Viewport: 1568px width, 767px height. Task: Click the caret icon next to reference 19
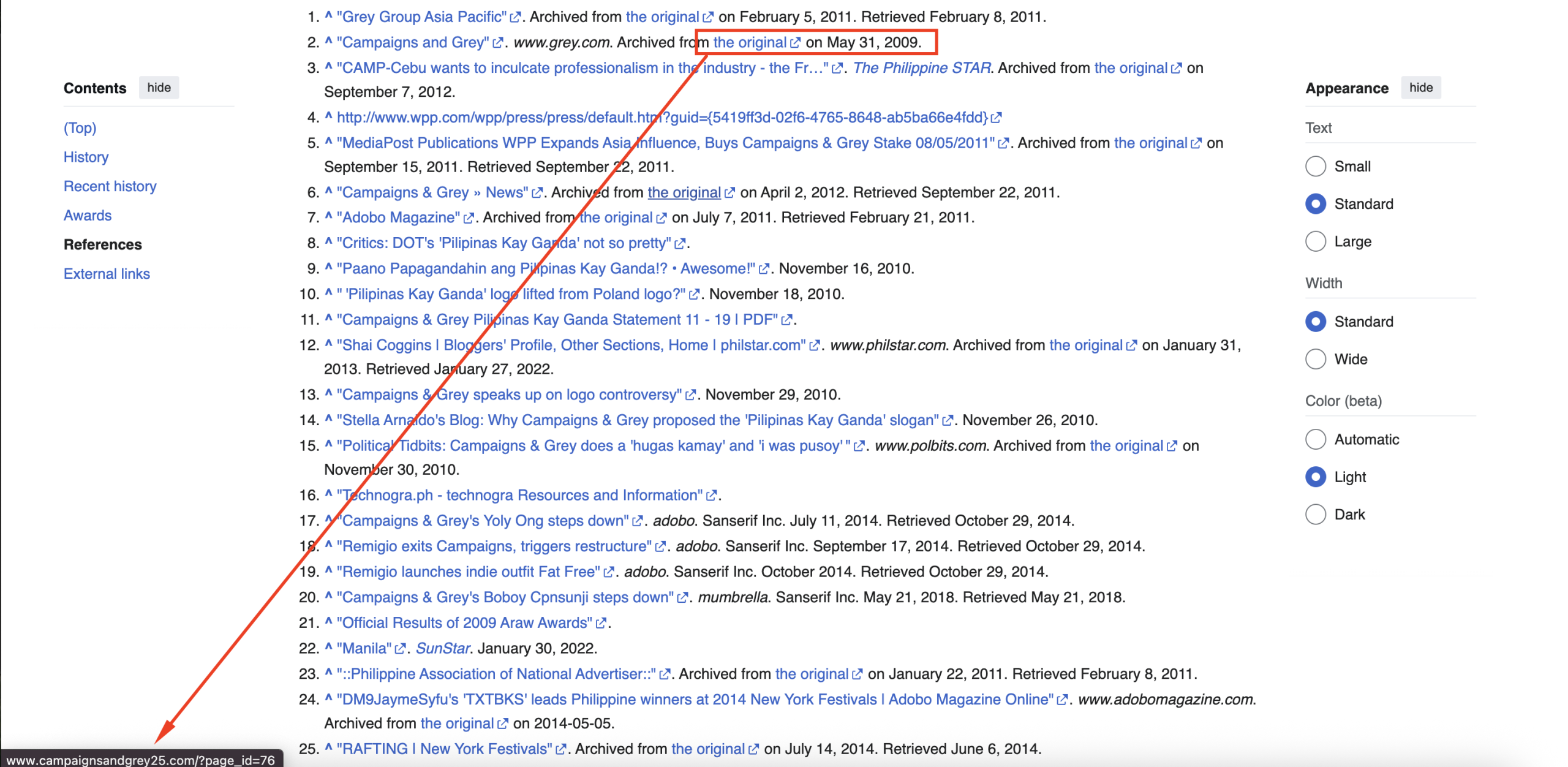point(328,570)
